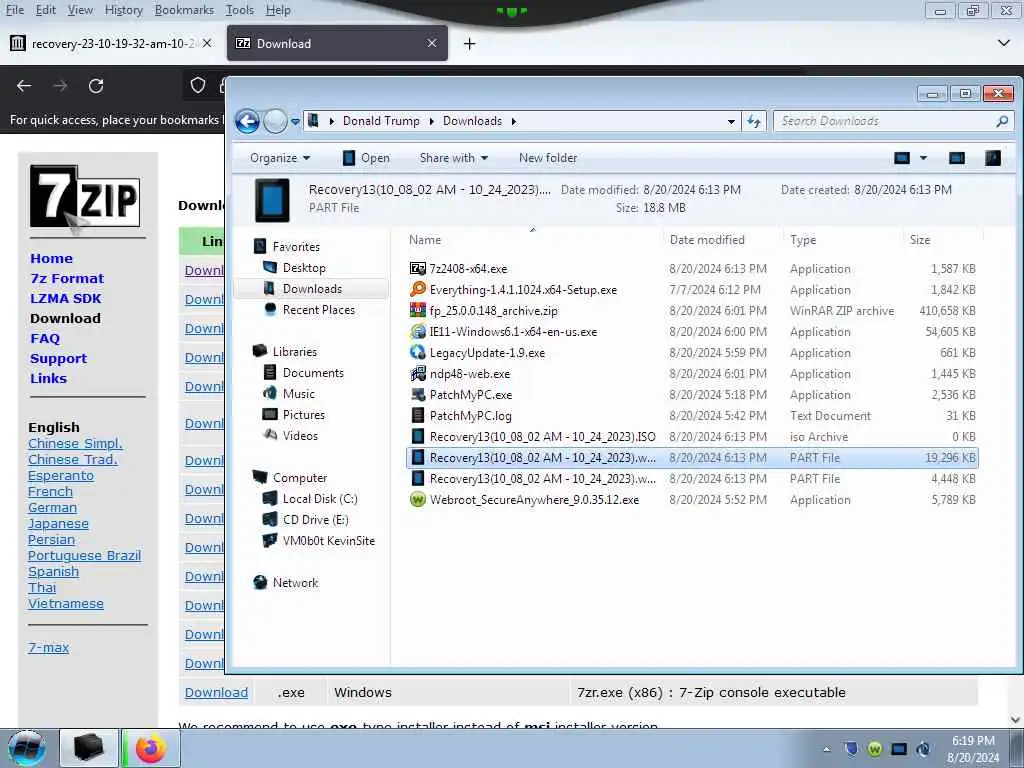Click the search magnifier icon
Viewport: 1024px width, 768px height.
point(1002,121)
